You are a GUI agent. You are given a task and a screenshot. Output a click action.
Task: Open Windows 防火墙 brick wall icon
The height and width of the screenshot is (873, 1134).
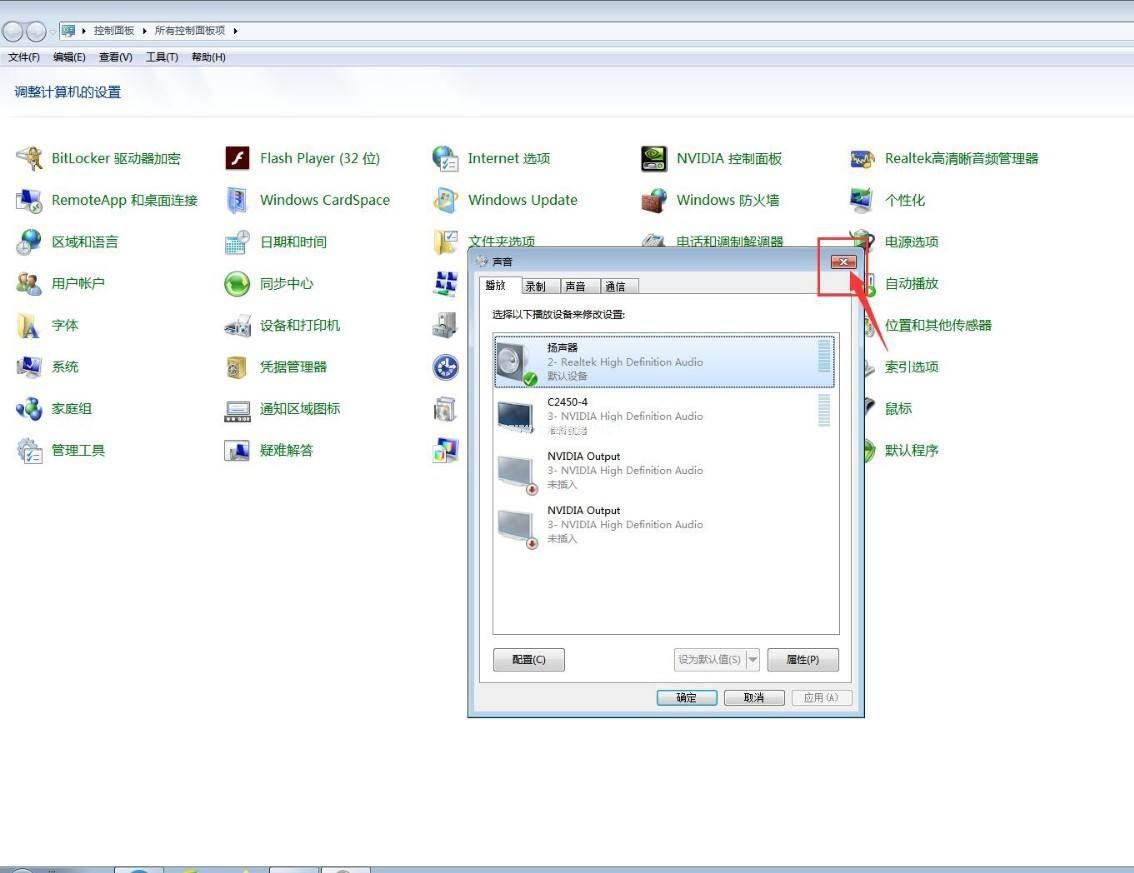pyautogui.click(x=654, y=200)
